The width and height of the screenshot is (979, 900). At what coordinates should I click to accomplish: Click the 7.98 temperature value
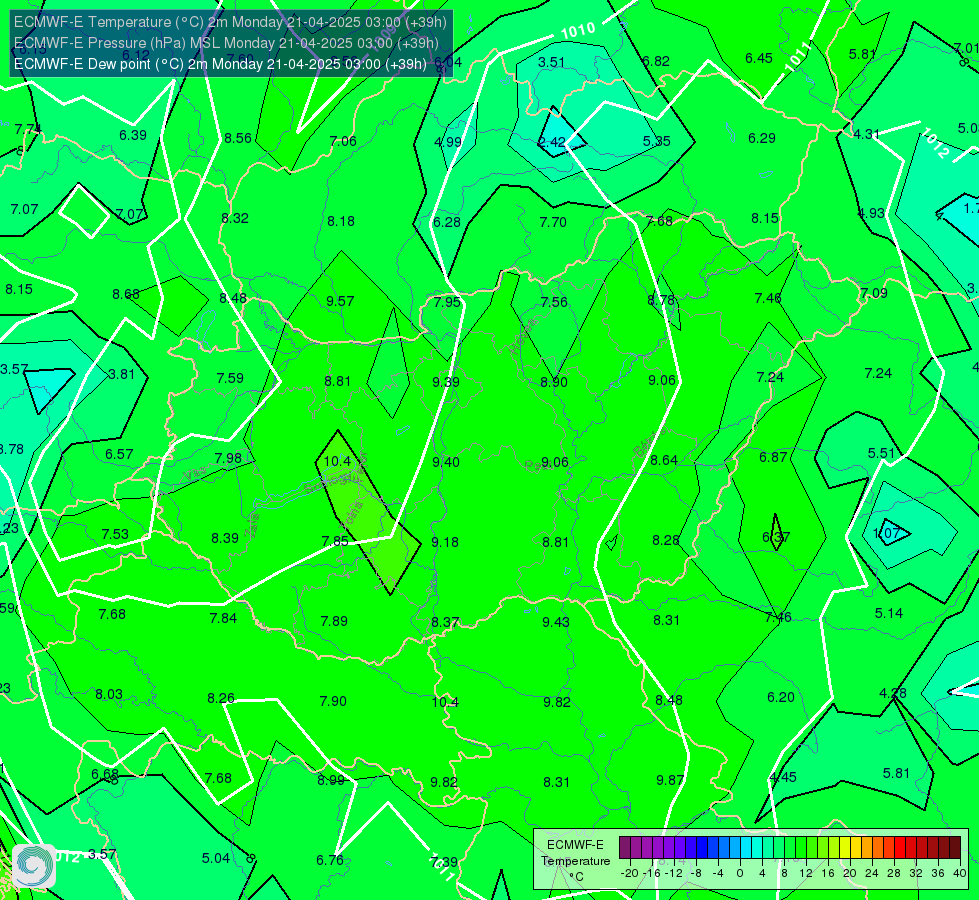(228, 458)
